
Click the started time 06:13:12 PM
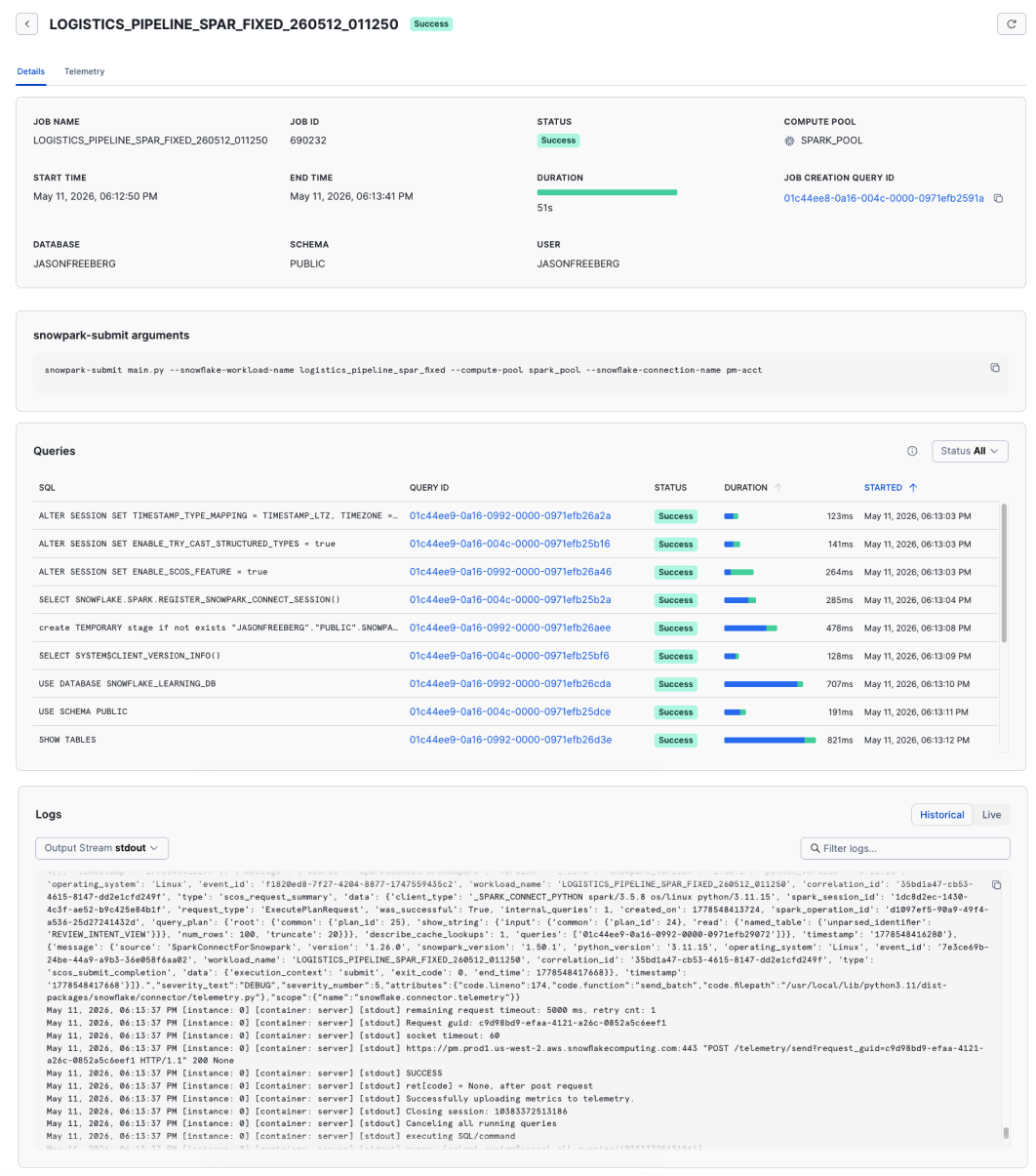tap(917, 740)
